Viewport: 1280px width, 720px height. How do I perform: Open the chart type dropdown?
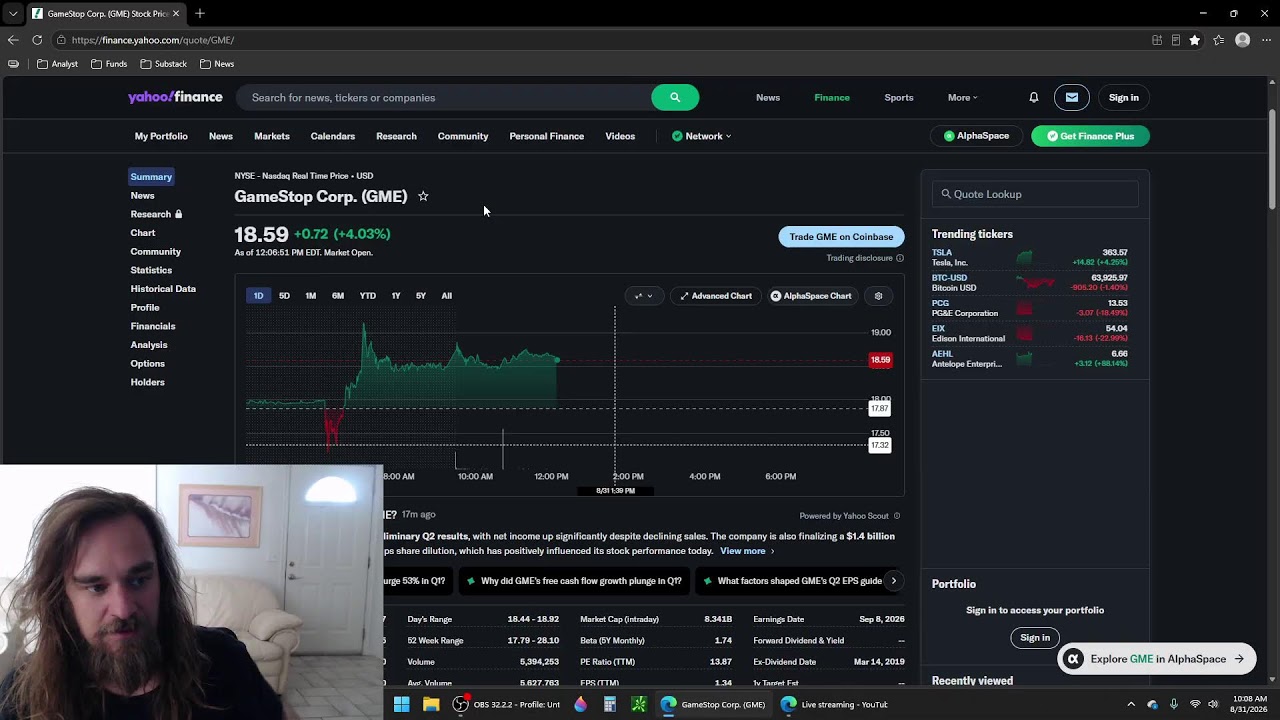644,296
